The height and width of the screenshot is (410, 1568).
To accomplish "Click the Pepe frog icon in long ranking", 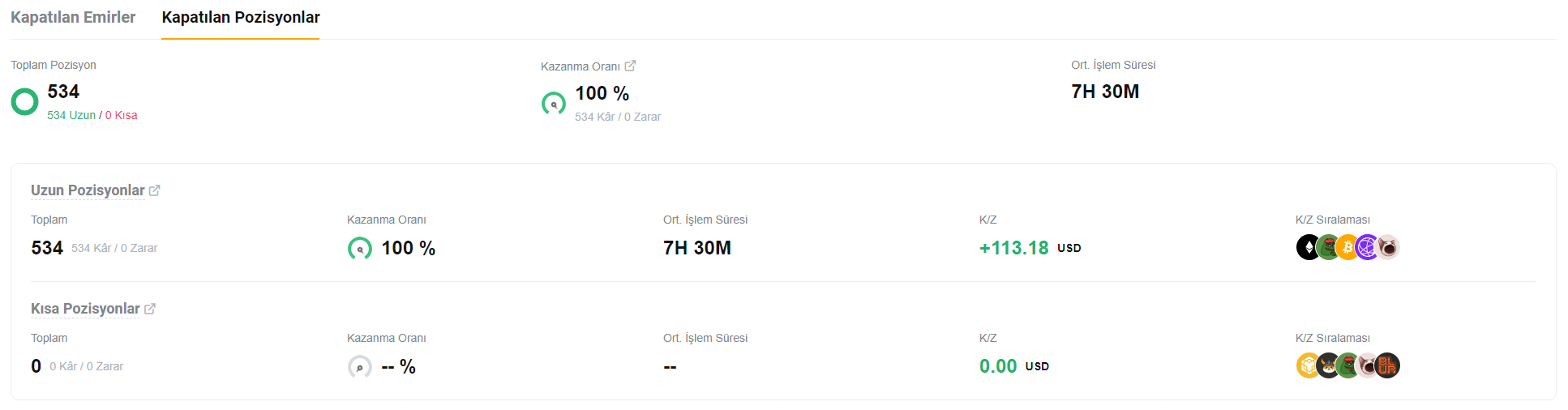I will point(1328,247).
